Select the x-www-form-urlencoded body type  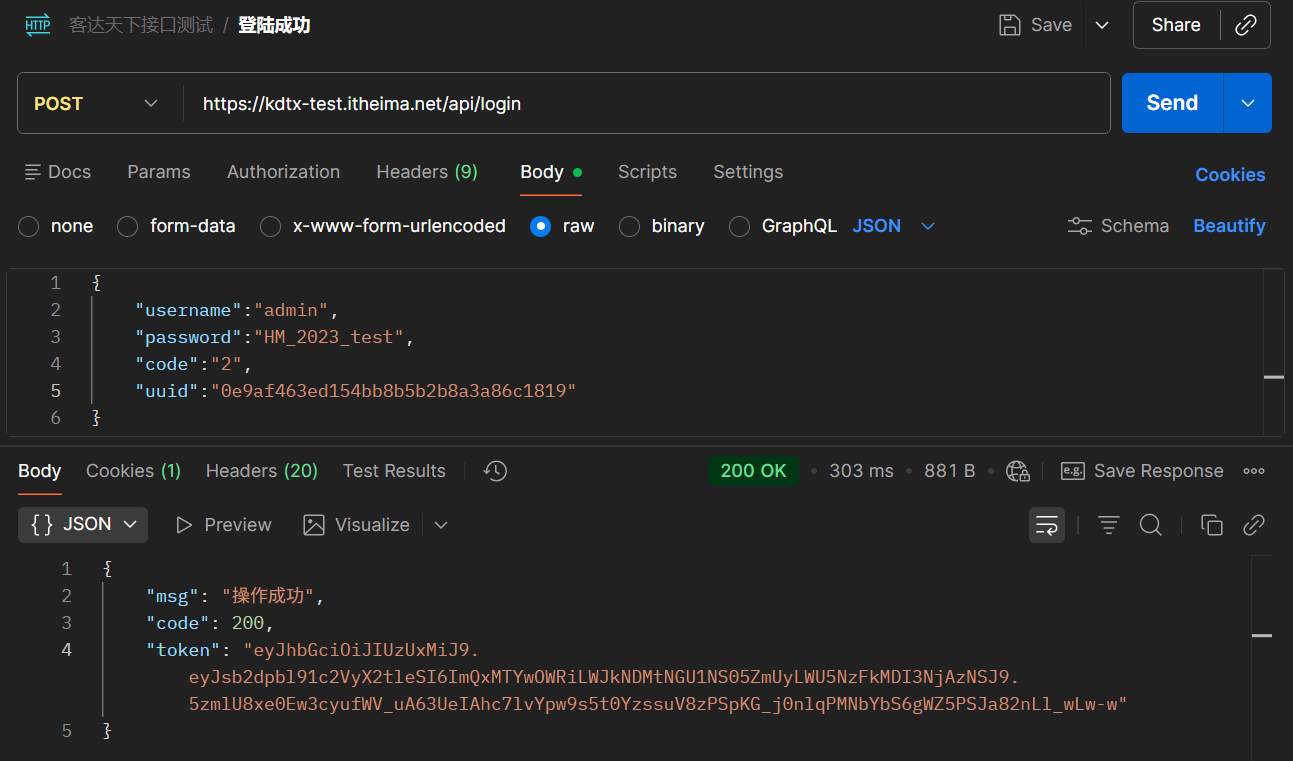(x=270, y=227)
